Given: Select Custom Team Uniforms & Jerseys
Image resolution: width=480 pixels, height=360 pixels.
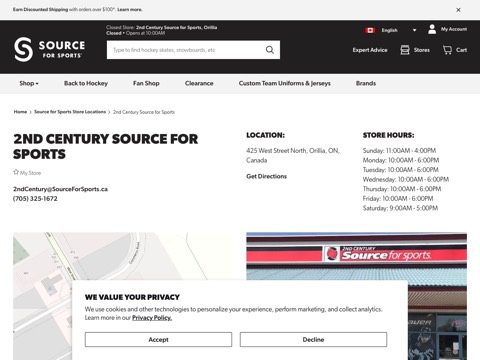Looking at the screenshot, I should point(285,83).
